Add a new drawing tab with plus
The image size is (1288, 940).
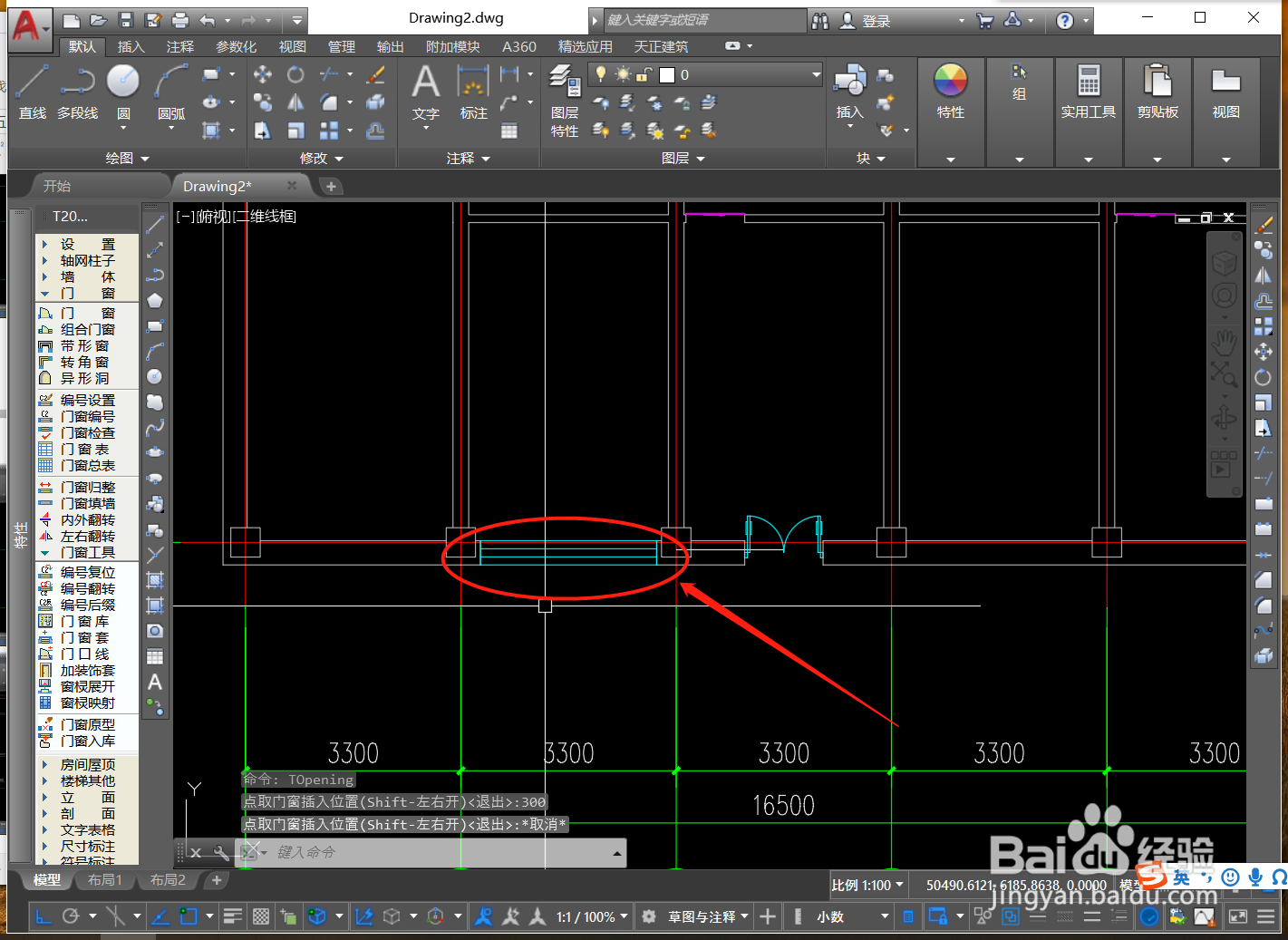331,186
